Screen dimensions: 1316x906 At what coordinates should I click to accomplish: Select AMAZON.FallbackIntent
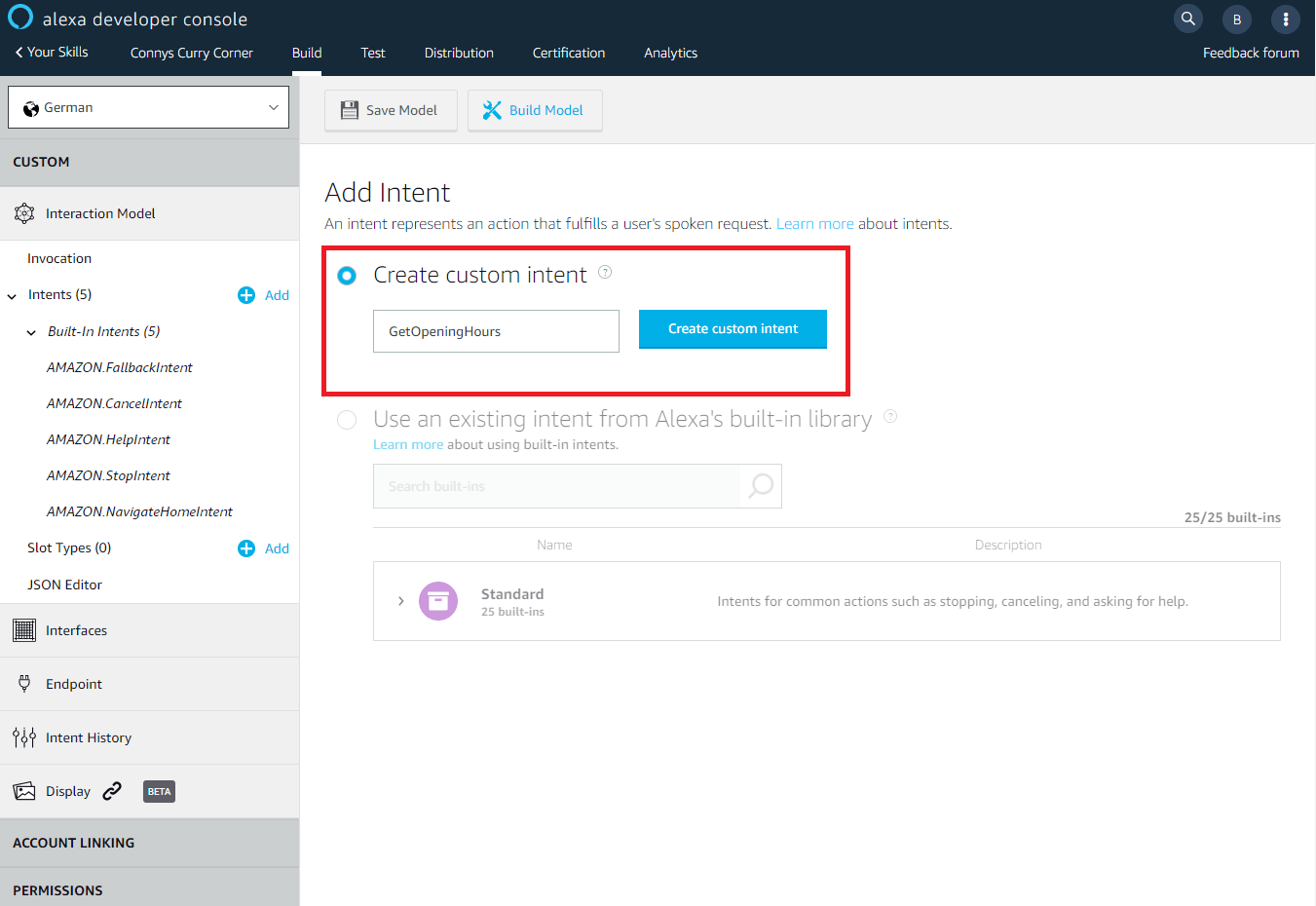(x=120, y=367)
